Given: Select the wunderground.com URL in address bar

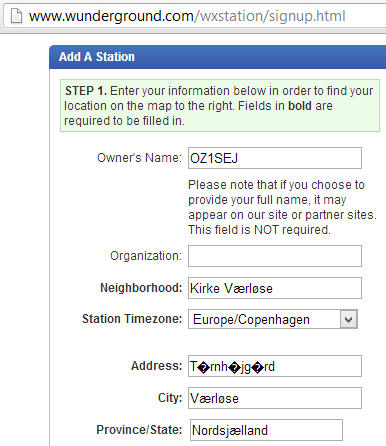Looking at the screenshot, I should point(187,16).
